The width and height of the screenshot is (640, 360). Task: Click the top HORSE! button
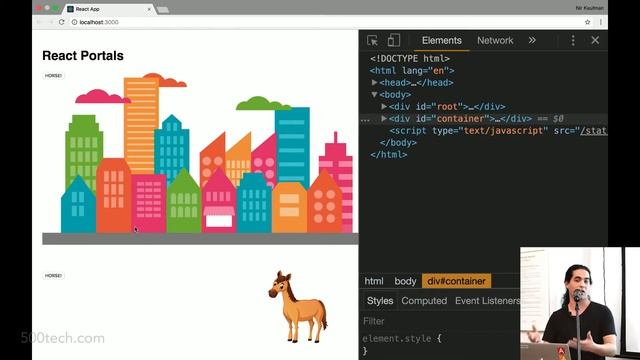[53, 76]
